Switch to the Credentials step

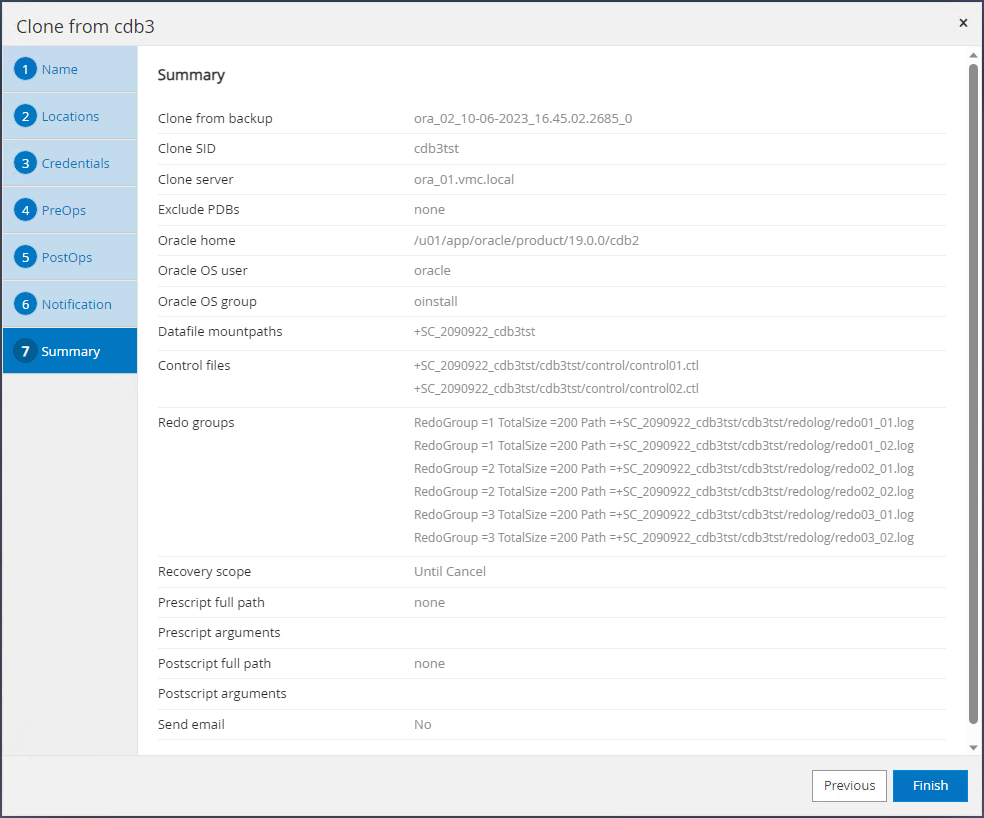[75, 164]
